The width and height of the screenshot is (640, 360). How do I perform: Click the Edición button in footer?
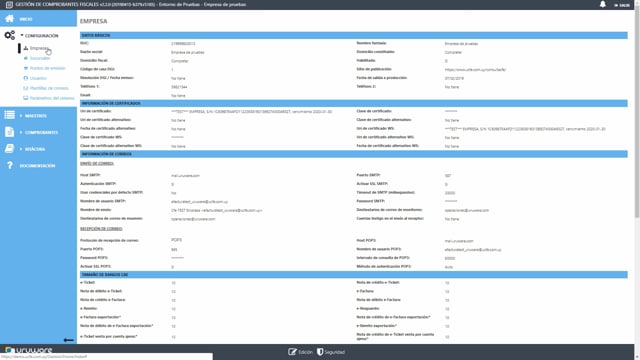[x=300, y=352]
